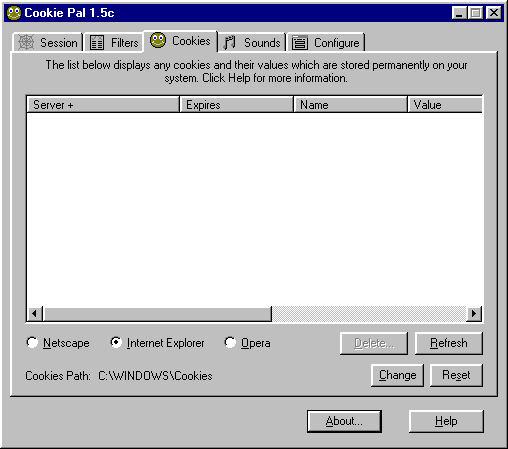Click the spider web Session tab icon
The height and width of the screenshot is (449, 508).
pos(26,42)
